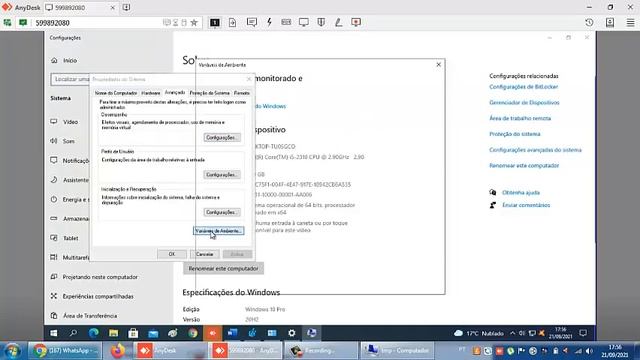Open Microsoft Store on remote taskbar
Viewport: 640px width, 360px height.
133,333
